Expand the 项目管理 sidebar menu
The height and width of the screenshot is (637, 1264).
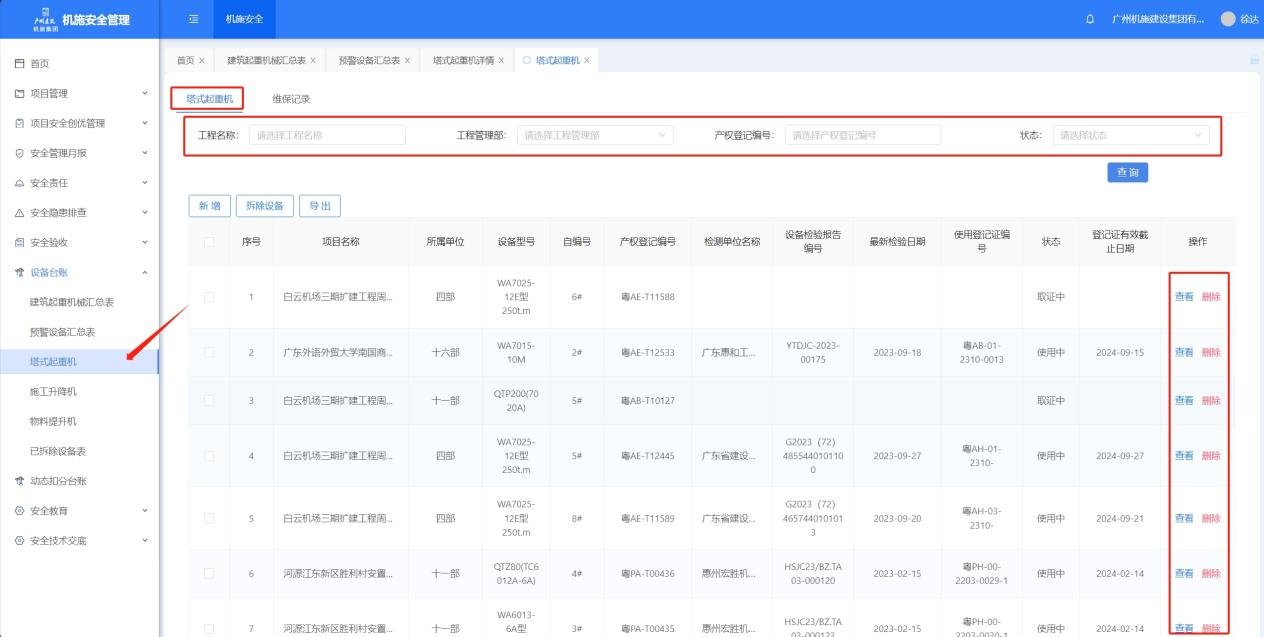coord(50,94)
